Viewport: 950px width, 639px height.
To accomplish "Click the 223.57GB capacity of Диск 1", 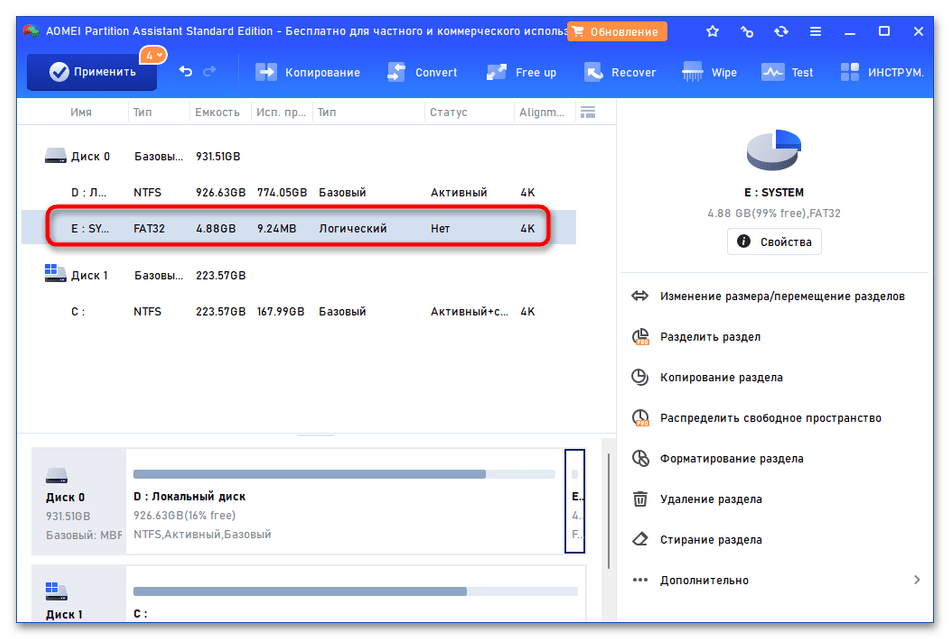I will (x=221, y=275).
